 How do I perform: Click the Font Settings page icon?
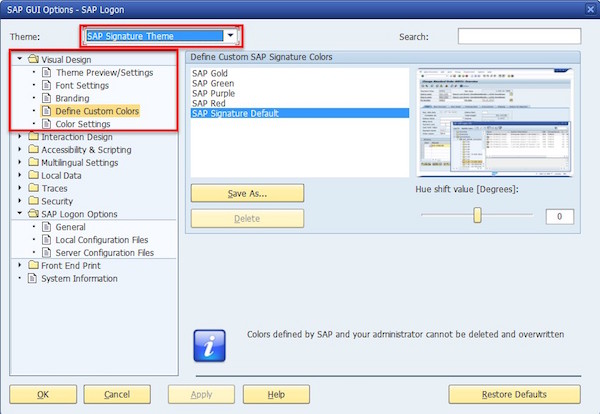(46, 85)
